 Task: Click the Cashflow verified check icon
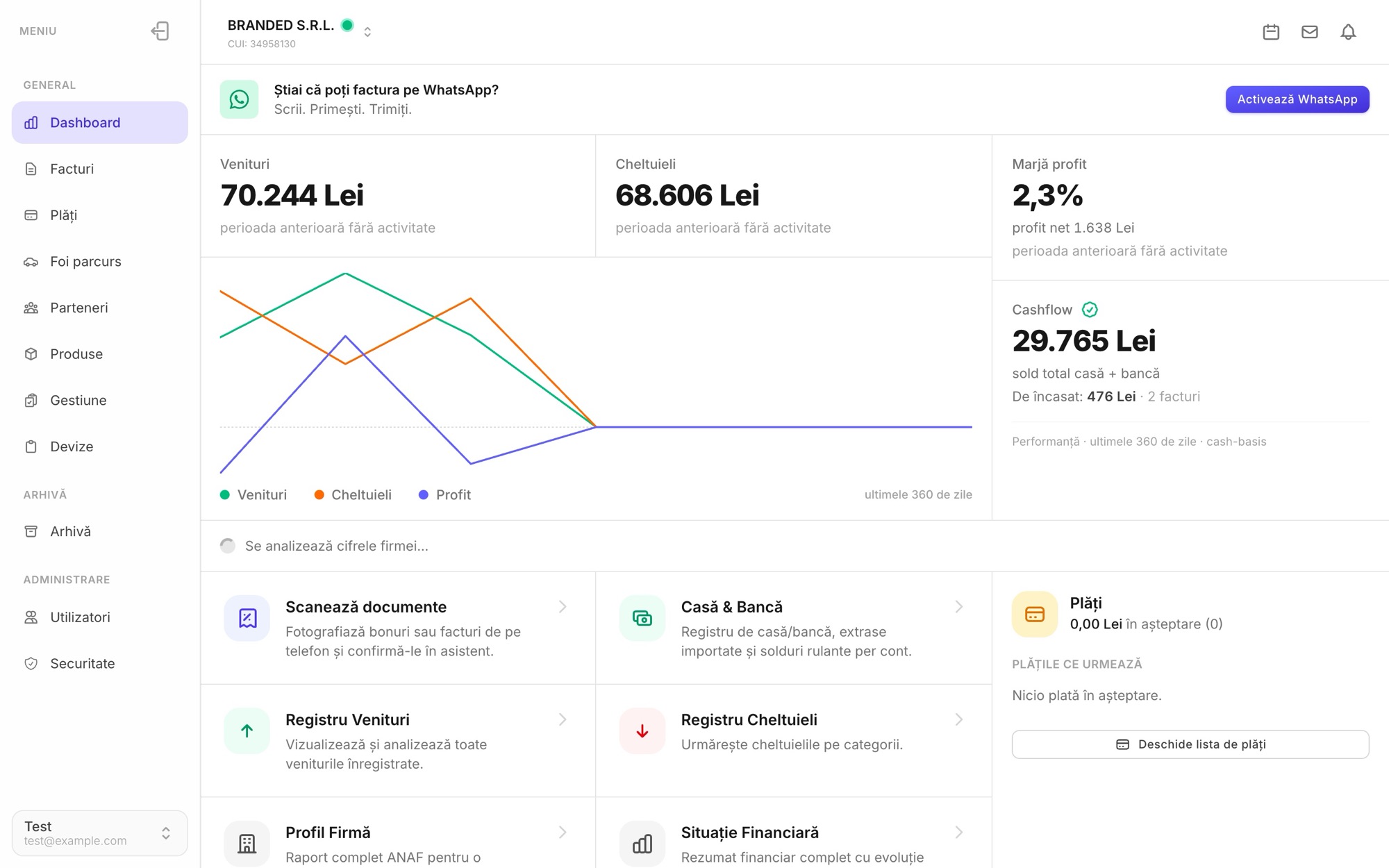(x=1090, y=310)
